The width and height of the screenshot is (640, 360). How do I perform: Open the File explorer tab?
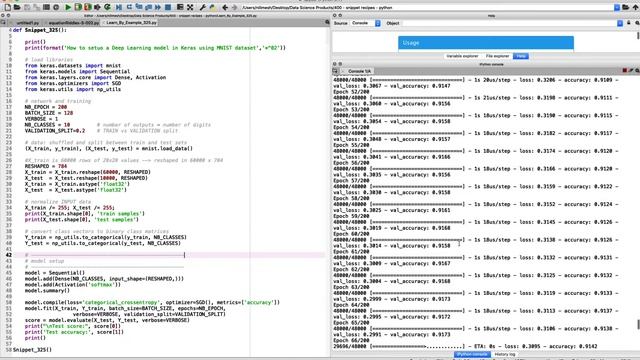pyautogui.click(x=497, y=56)
